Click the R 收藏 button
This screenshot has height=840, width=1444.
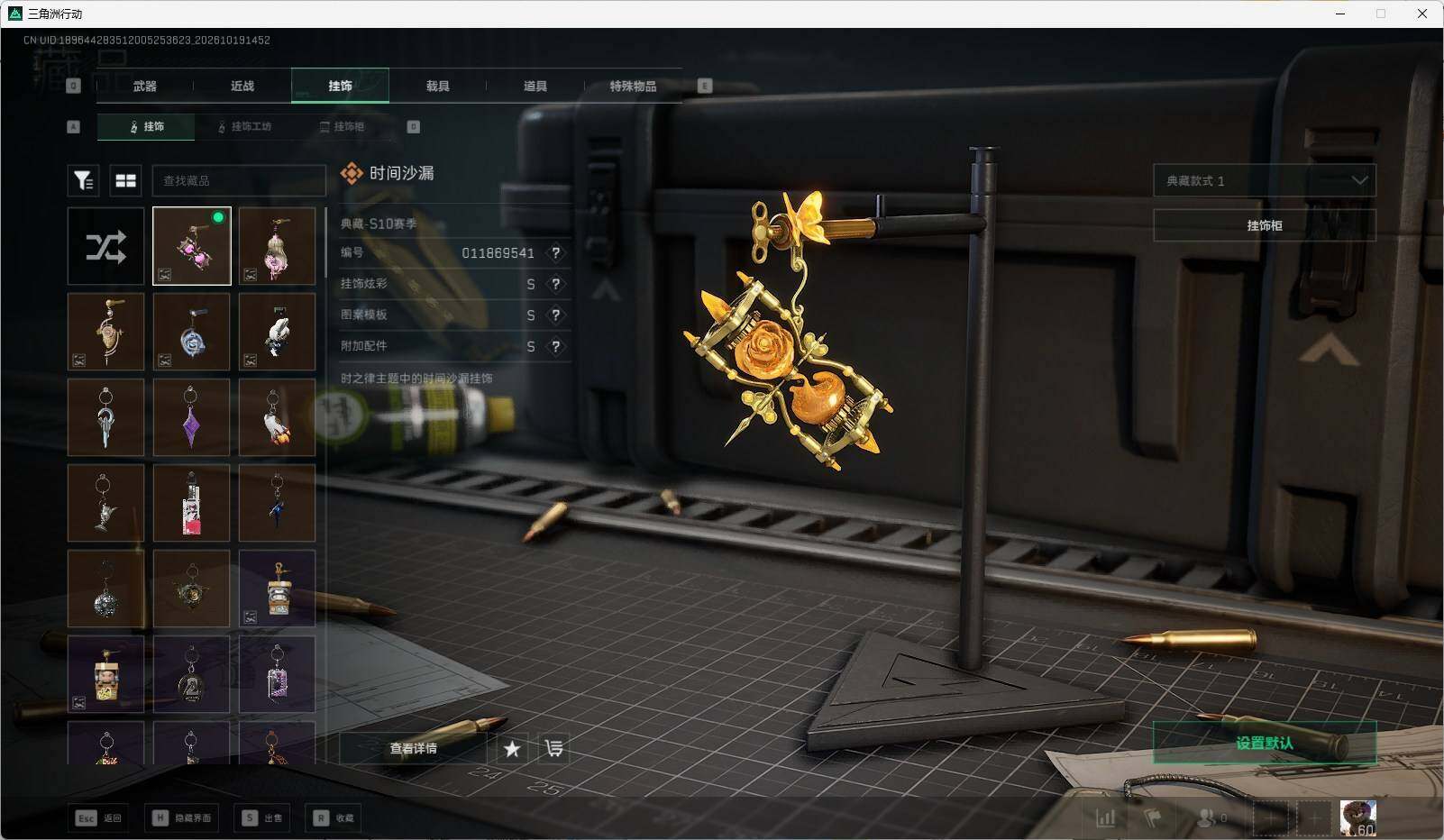(x=334, y=817)
